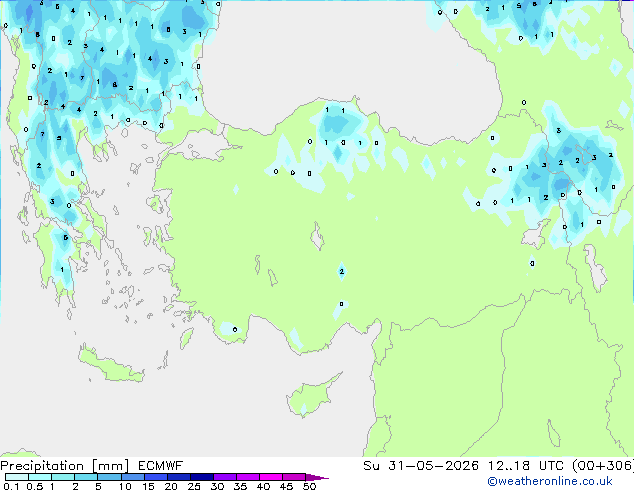634x490 pixels.
Task: Select the 40–45 mm magenta swatch
Action: (271, 477)
